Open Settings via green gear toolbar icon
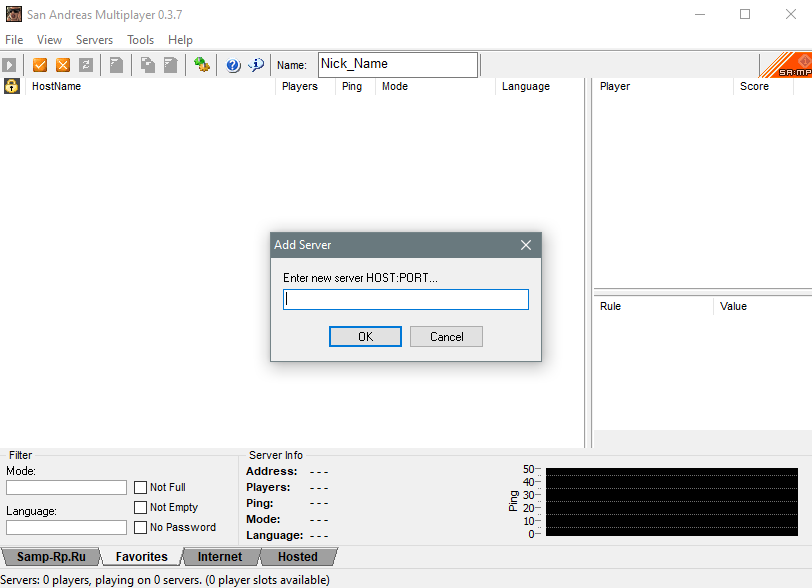 click(201, 65)
